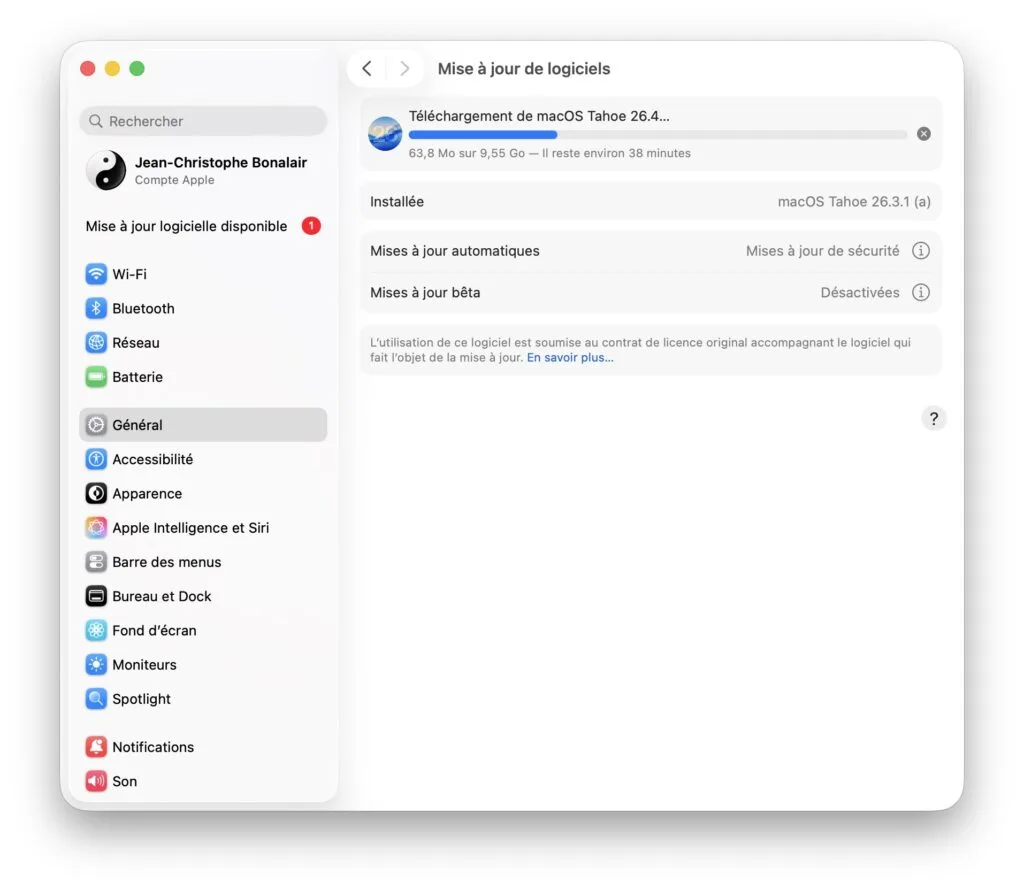Open the Moniteurs icon
This screenshot has width=1024, height=890.
[x=96, y=665]
